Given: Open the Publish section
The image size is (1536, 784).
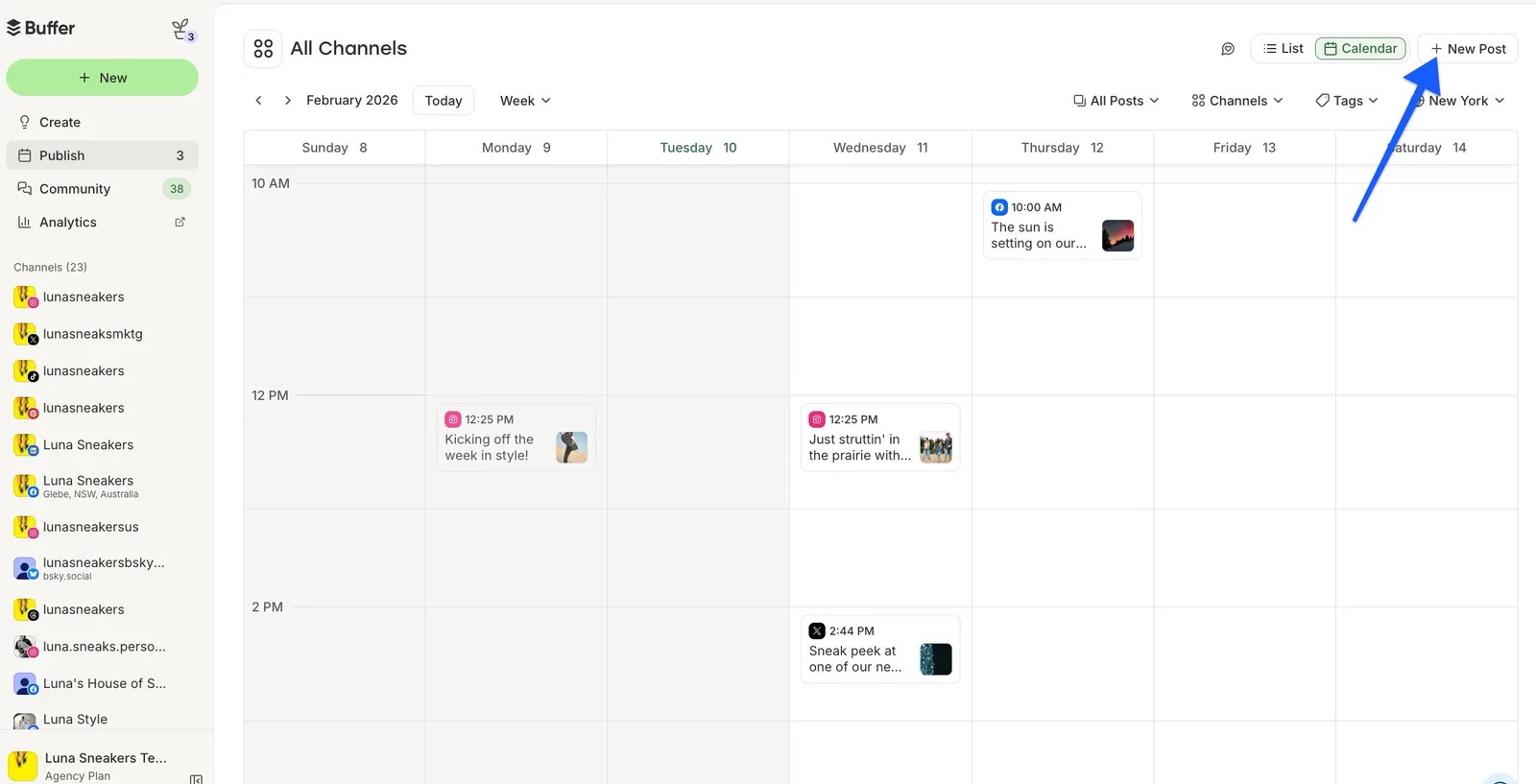Looking at the screenshot, I should (x=102, y=155).
